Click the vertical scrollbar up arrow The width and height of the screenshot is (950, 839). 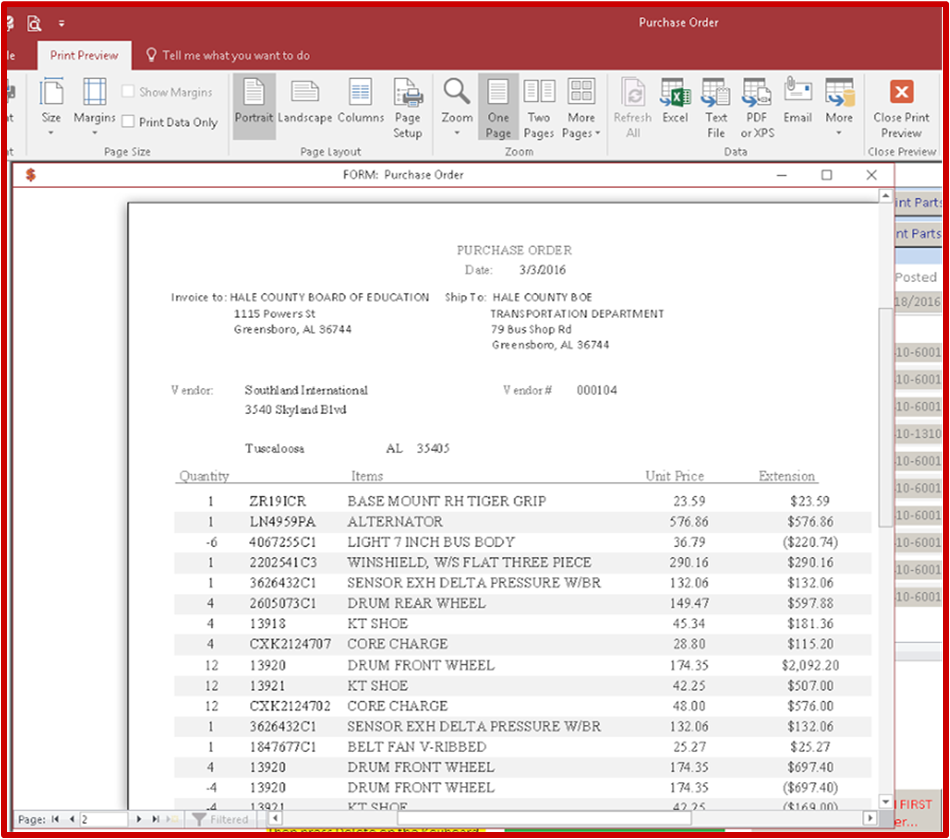885,196
